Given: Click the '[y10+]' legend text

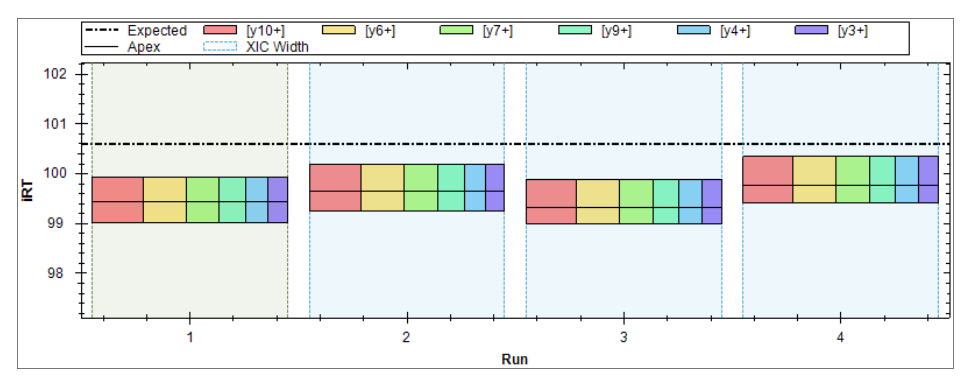Looking at the screenshot, I should pyautogui.click(x=266, y=30).
